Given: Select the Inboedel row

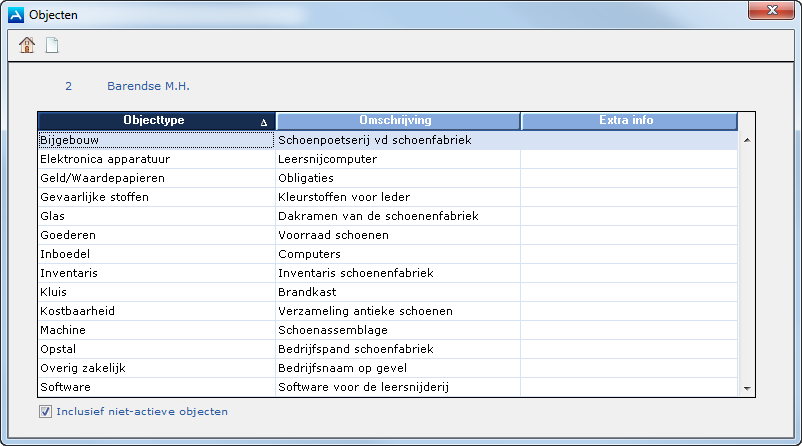Looking at the screenshot, I should [388, 254].
